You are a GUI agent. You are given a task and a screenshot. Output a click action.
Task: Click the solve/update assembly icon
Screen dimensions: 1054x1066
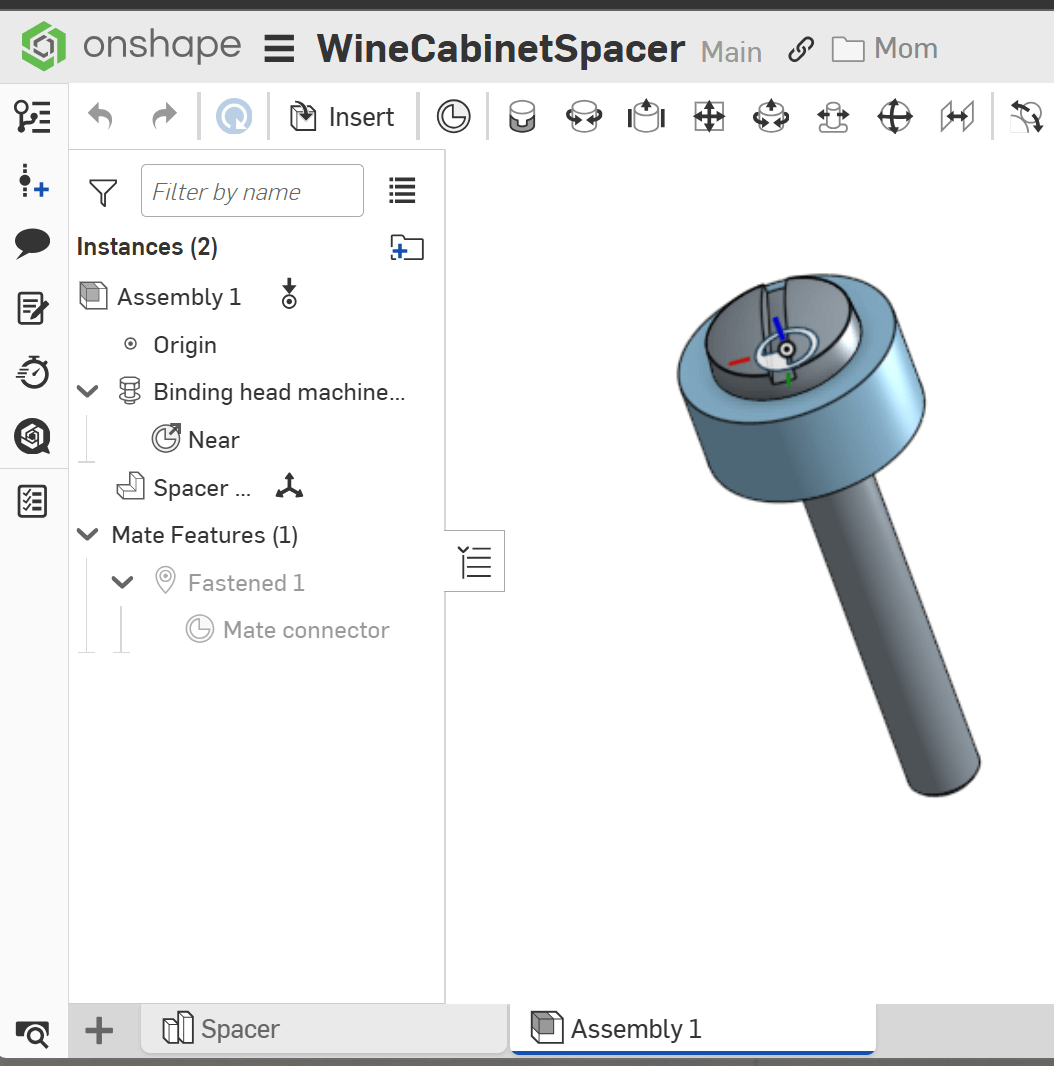[233, 116]
